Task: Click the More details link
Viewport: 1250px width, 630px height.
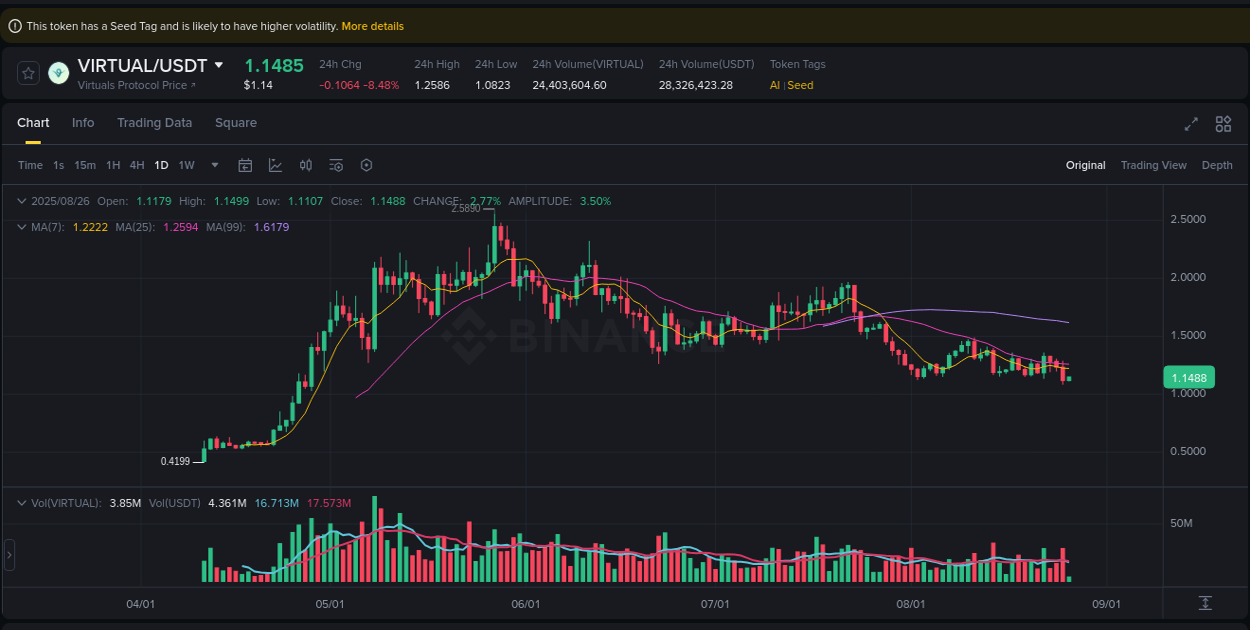Action: click(372, 26)
